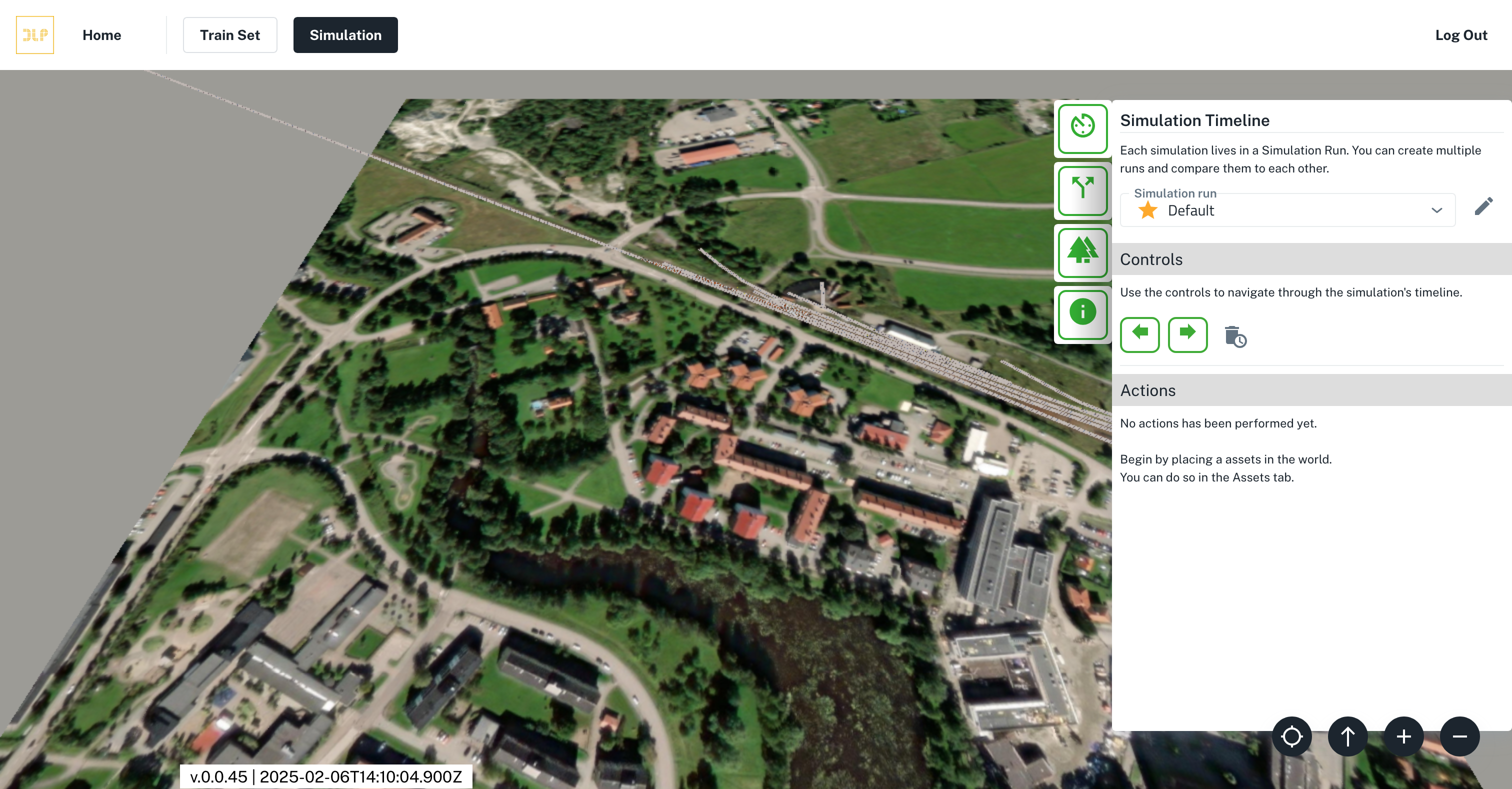The image size is (1512, 789).
Task: Recenter the map with crosshair button
Action: click(1291, 736)
